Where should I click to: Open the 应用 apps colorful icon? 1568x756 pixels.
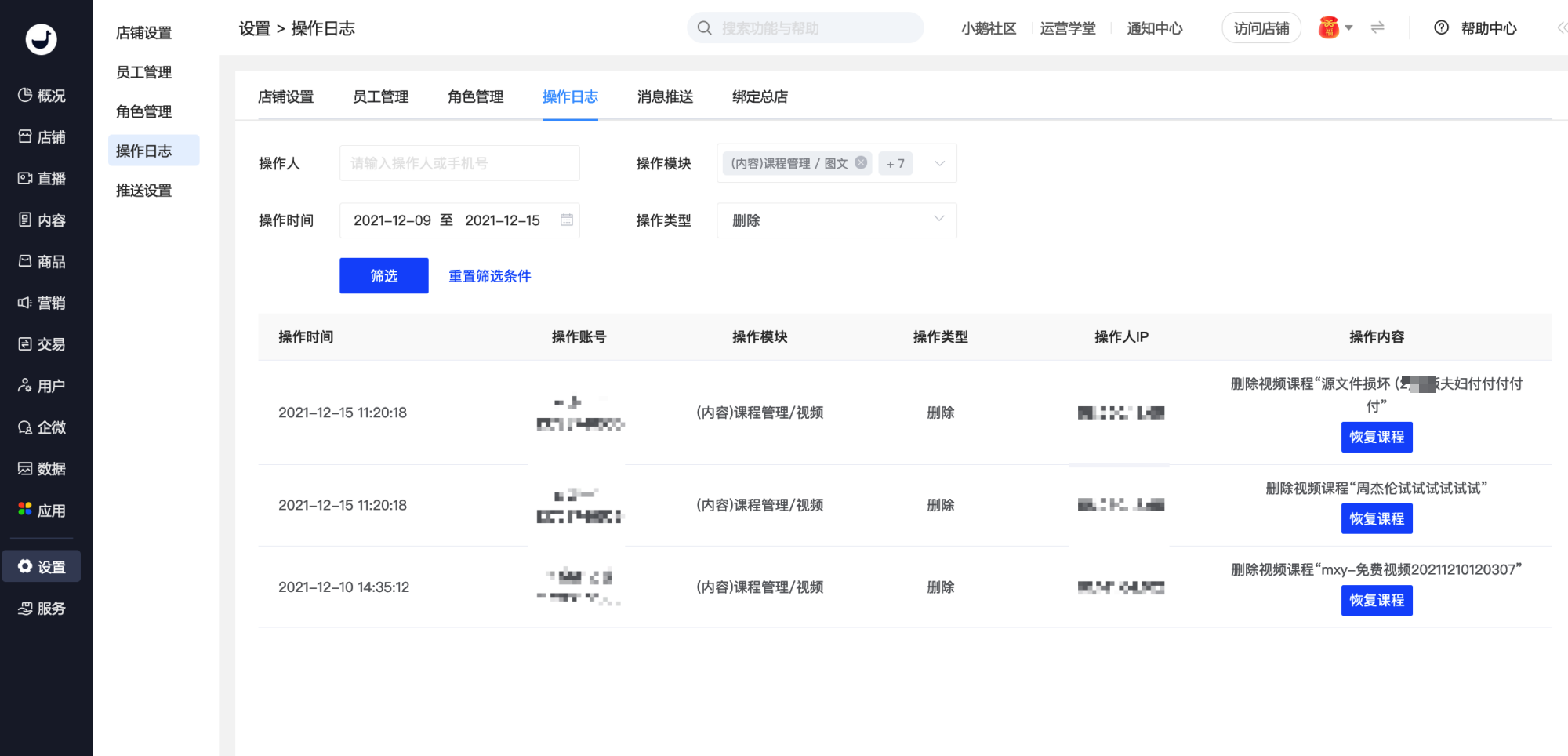point(25,510)
